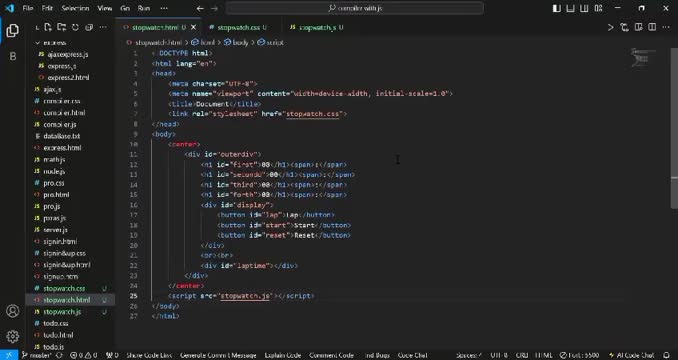Split the editor to the right
The height and width of the screenshot is (360, 678).
click(652, 27)
